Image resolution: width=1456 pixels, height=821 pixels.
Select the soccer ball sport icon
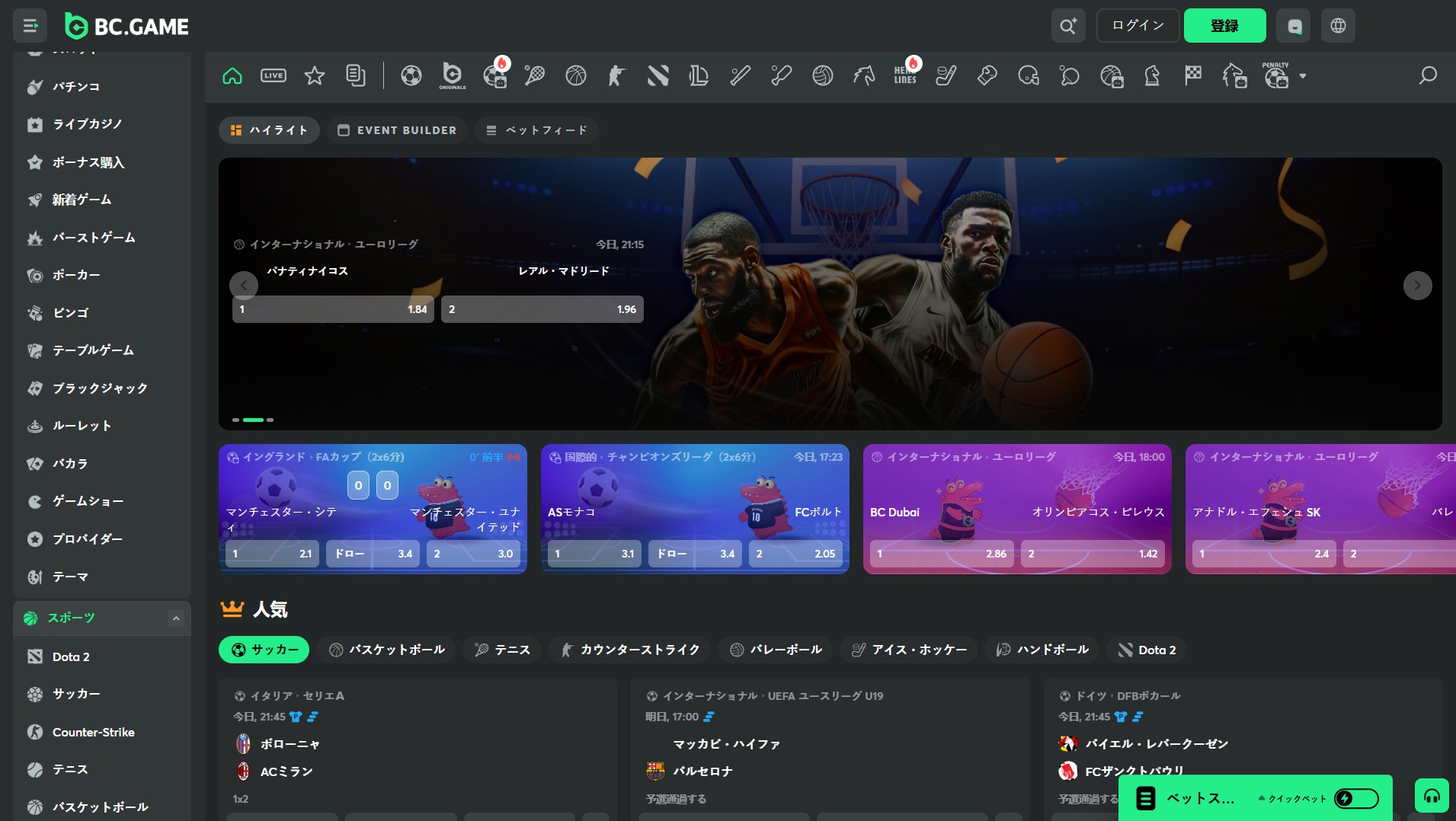(x=411, y=75)
